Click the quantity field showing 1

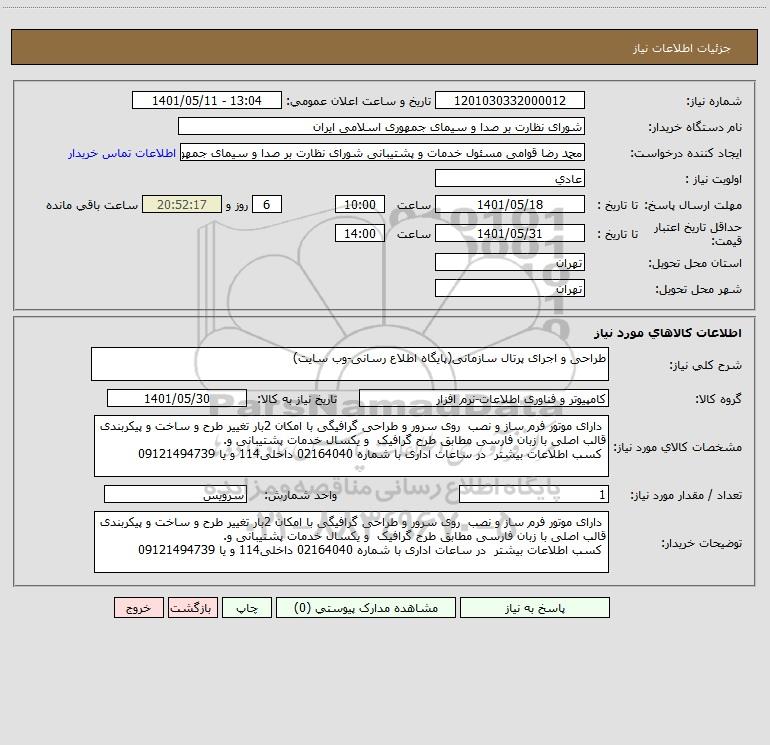coord(534,494)
